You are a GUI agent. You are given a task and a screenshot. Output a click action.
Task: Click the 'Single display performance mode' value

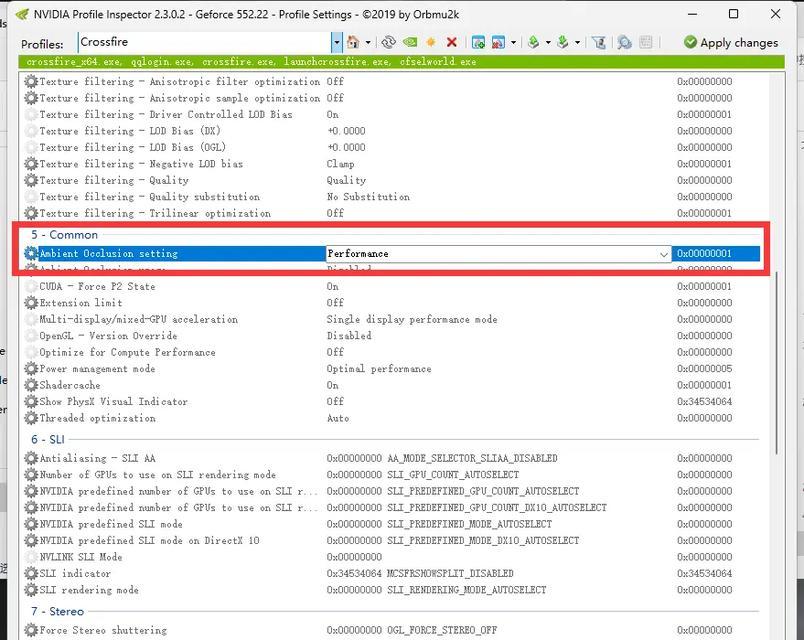point(412,319)
